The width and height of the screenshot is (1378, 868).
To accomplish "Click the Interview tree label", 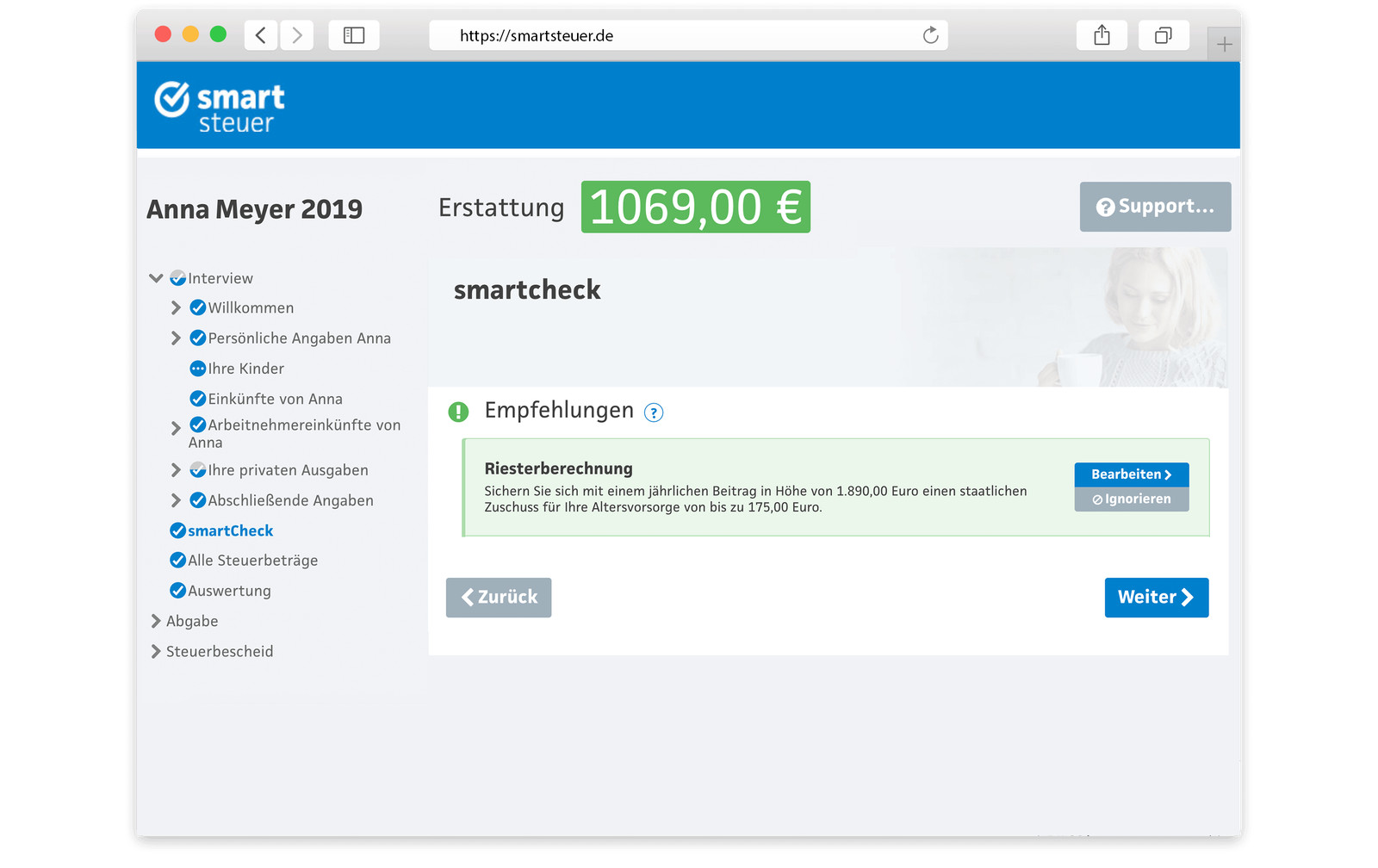I will pos(220,278).
